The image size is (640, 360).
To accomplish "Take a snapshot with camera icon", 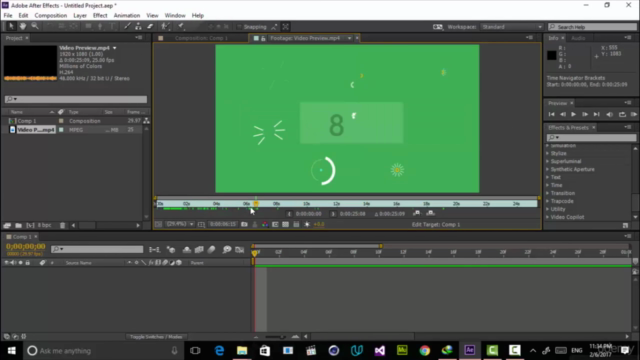I will [244, 224].
